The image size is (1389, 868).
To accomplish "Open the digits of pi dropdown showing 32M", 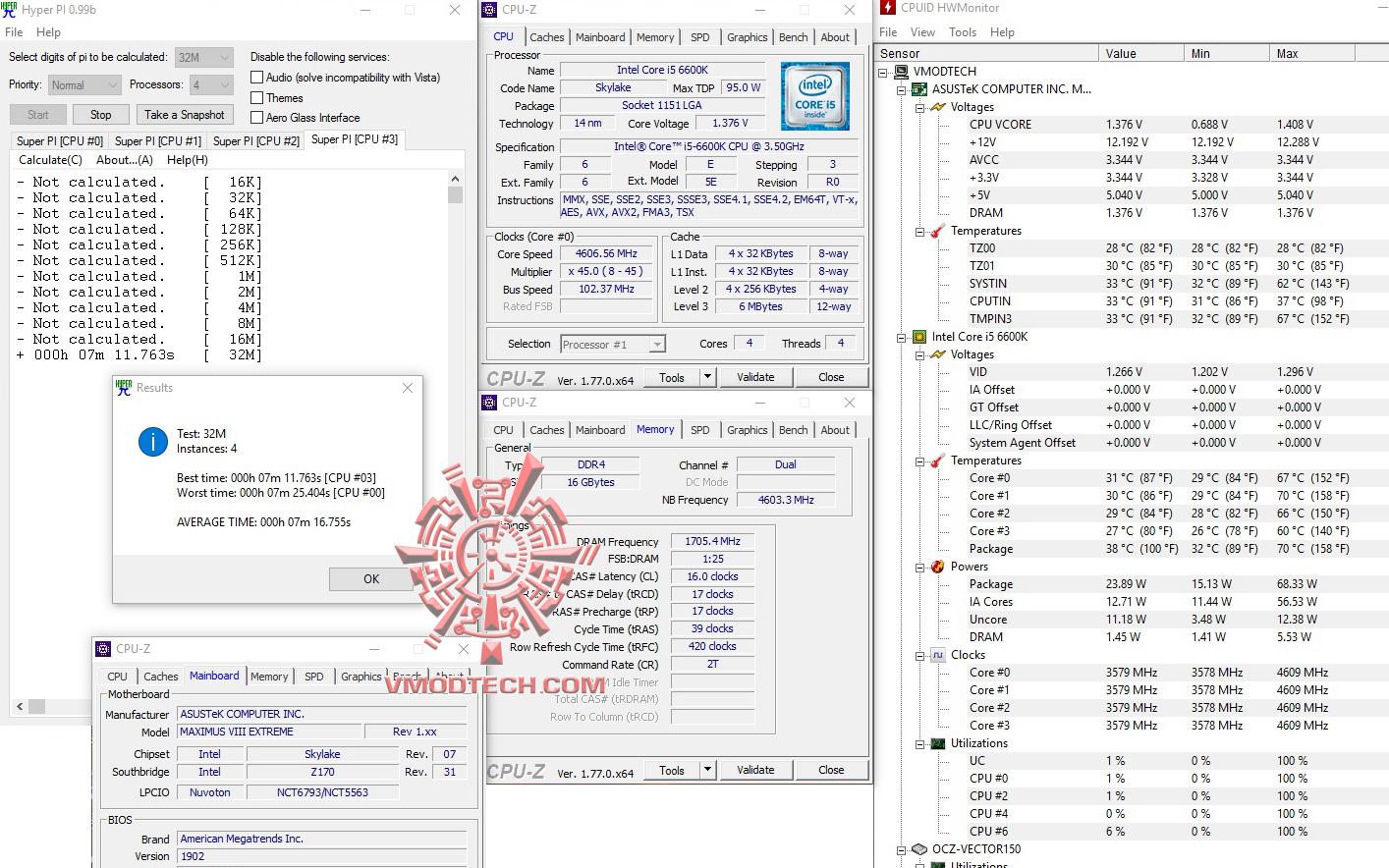I will [x=223, y=57].
